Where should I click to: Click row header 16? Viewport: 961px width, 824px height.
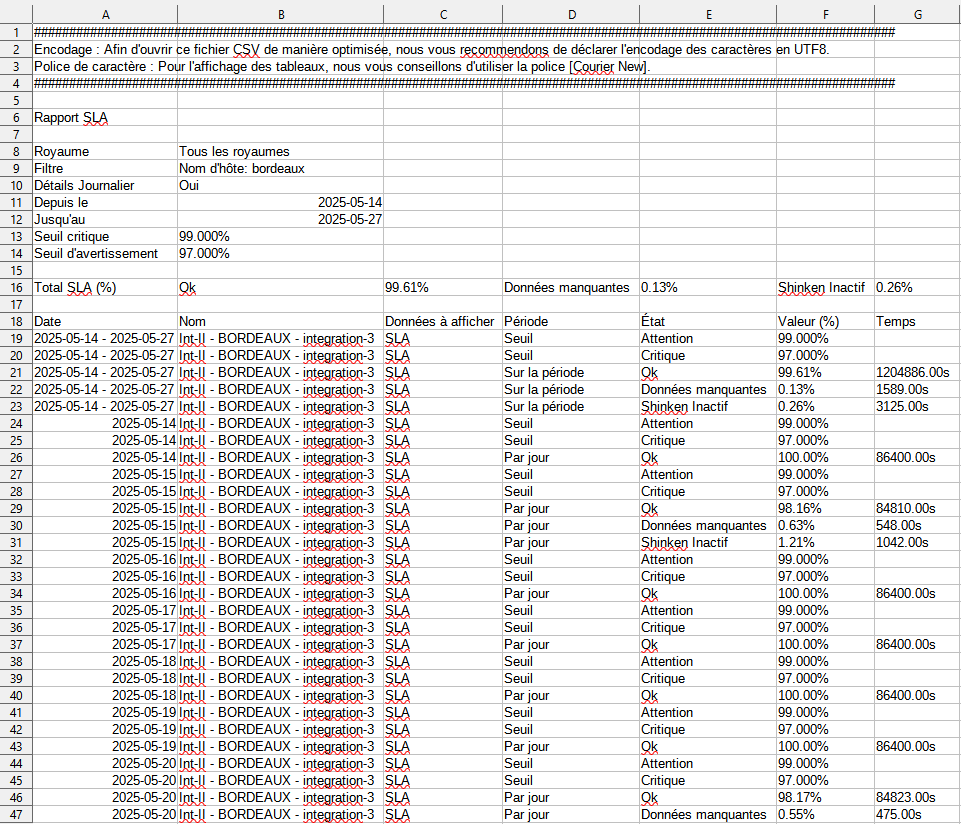(x=16, y=288)
